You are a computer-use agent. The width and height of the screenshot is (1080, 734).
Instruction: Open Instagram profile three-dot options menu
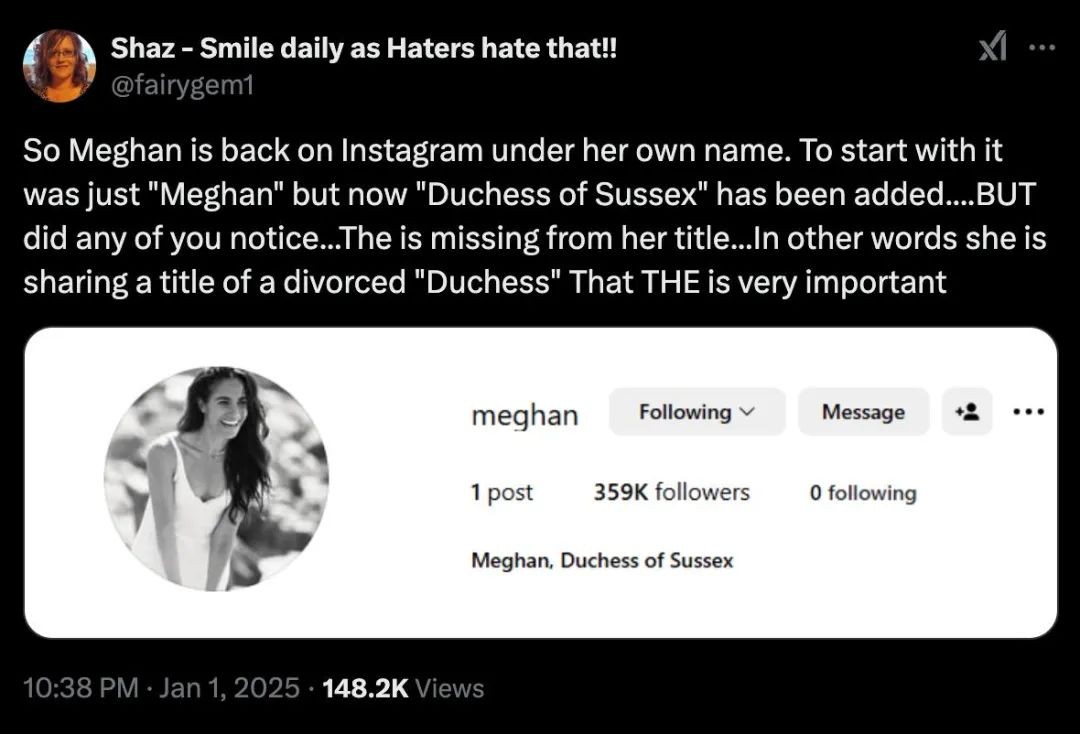tap(1028, 411)
